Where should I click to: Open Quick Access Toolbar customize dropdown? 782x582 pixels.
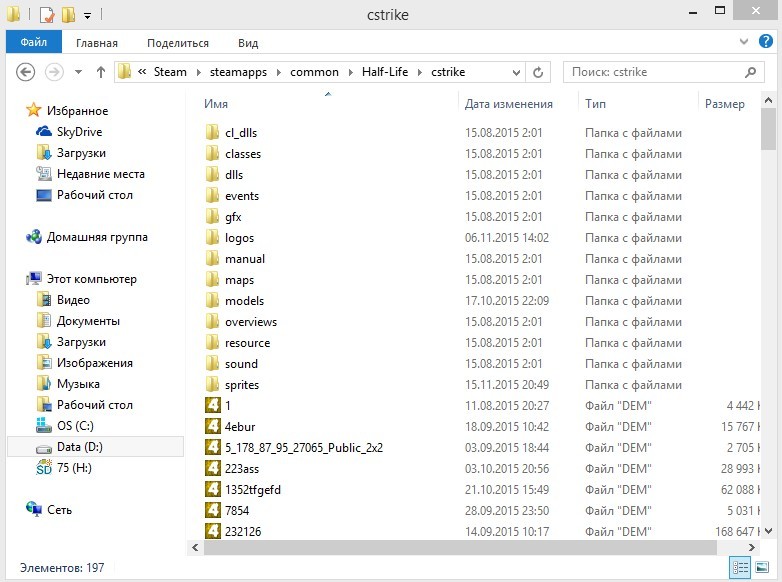click(x=87, y=16)
